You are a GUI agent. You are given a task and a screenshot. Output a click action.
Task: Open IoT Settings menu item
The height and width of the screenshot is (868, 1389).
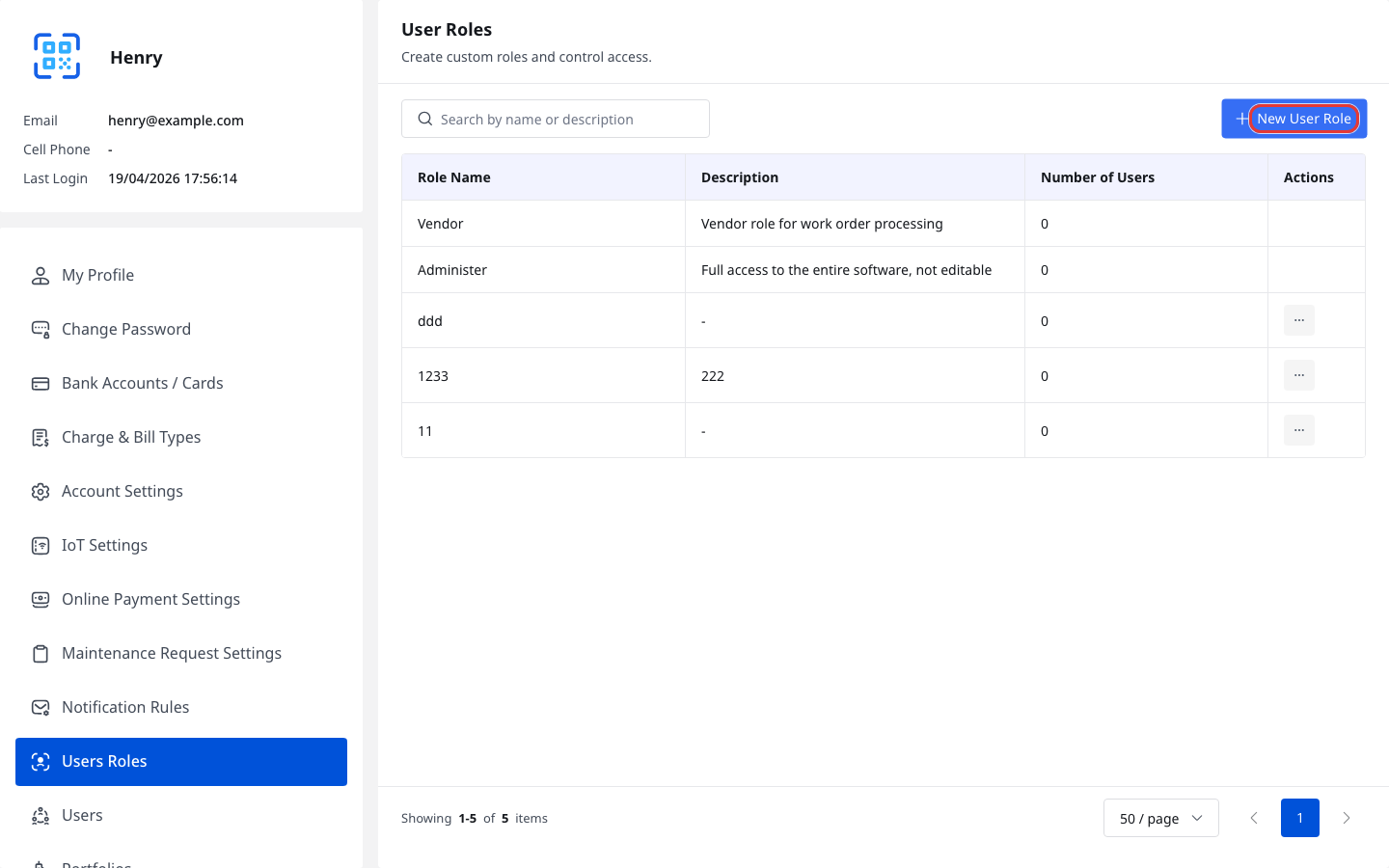point(181,546)
